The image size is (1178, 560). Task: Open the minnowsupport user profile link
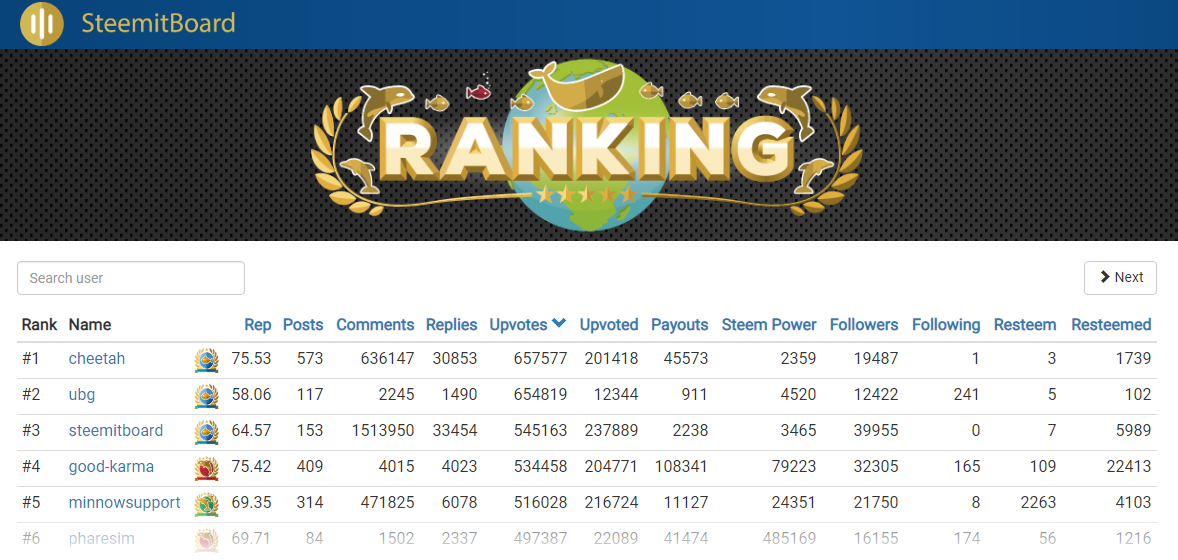pyautogui.click(x=125, y=503)
